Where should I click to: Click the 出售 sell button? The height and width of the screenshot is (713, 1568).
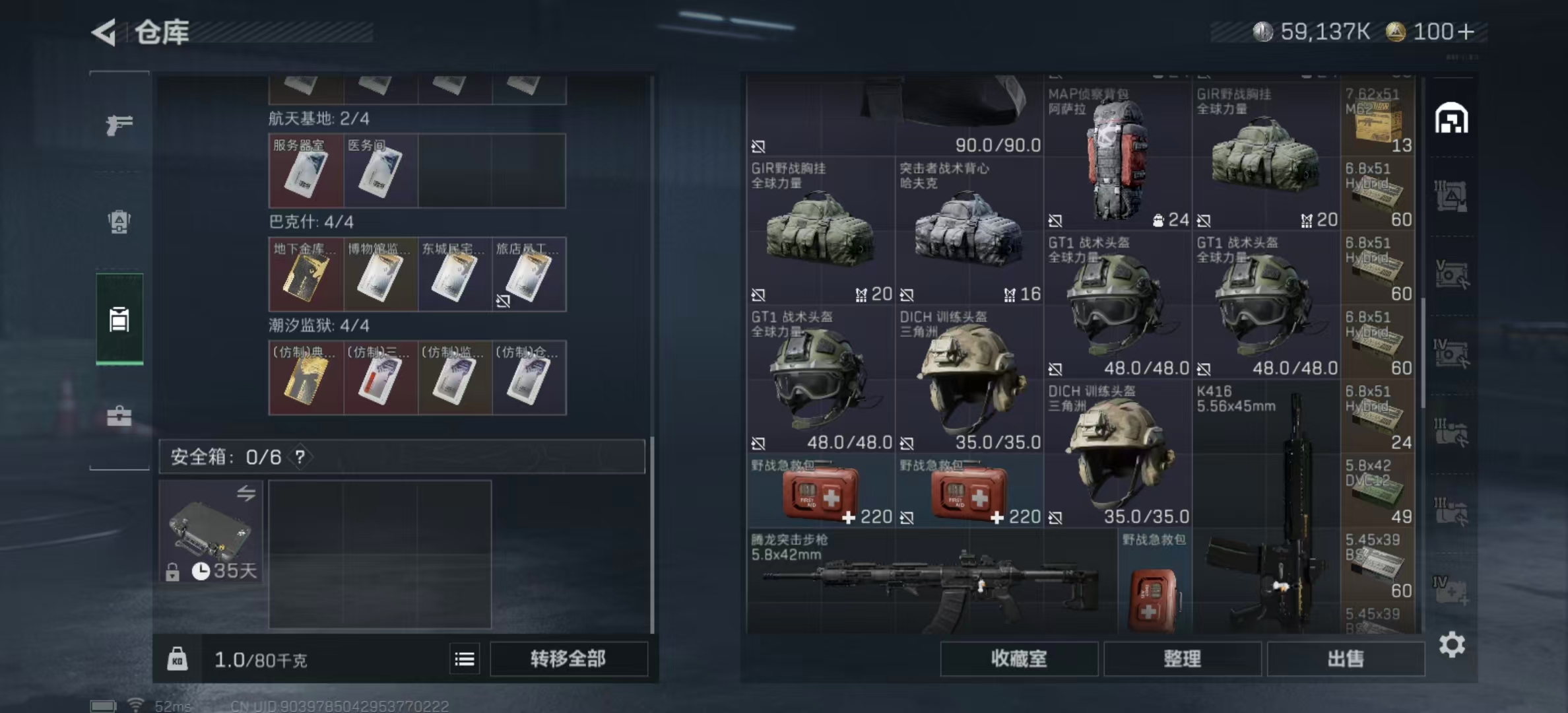pos(1346,658)
